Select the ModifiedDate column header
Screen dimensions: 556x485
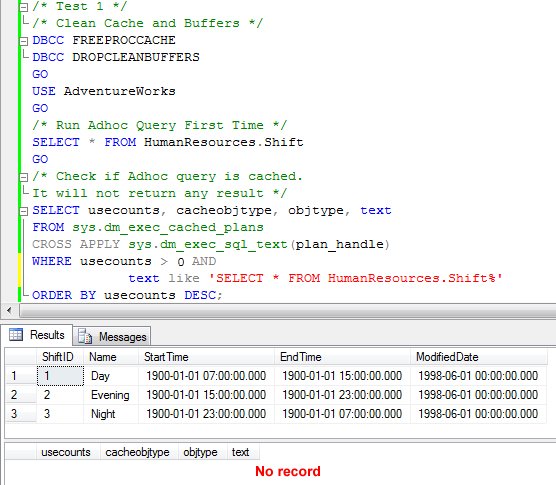[x=478, y=357]
